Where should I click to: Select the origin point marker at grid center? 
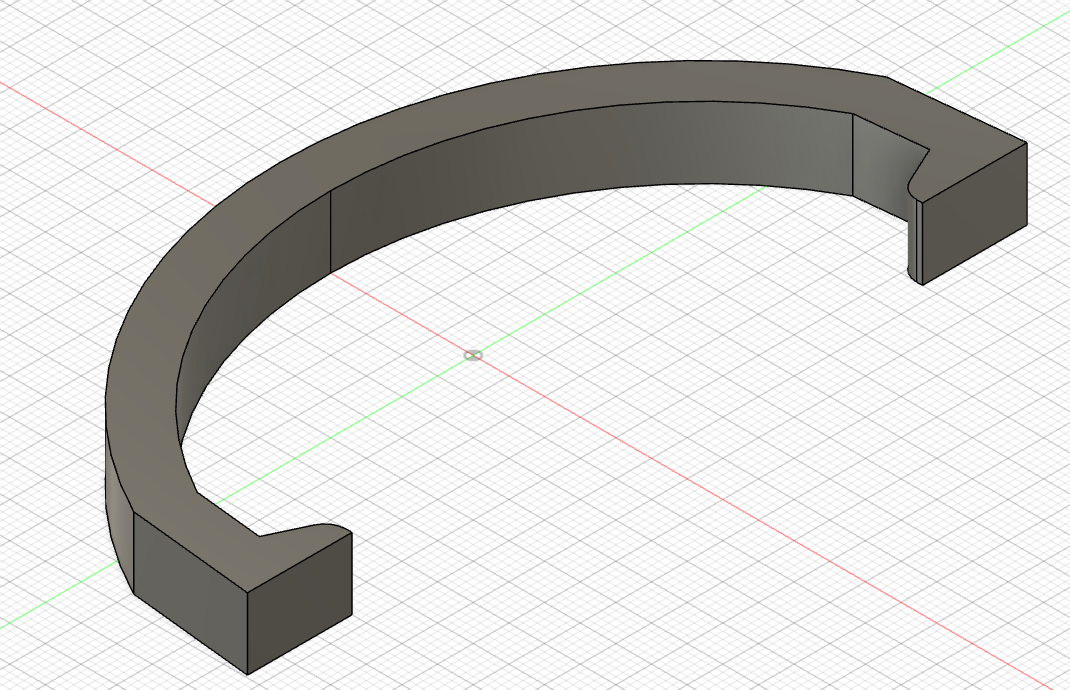tap(473, 356)
